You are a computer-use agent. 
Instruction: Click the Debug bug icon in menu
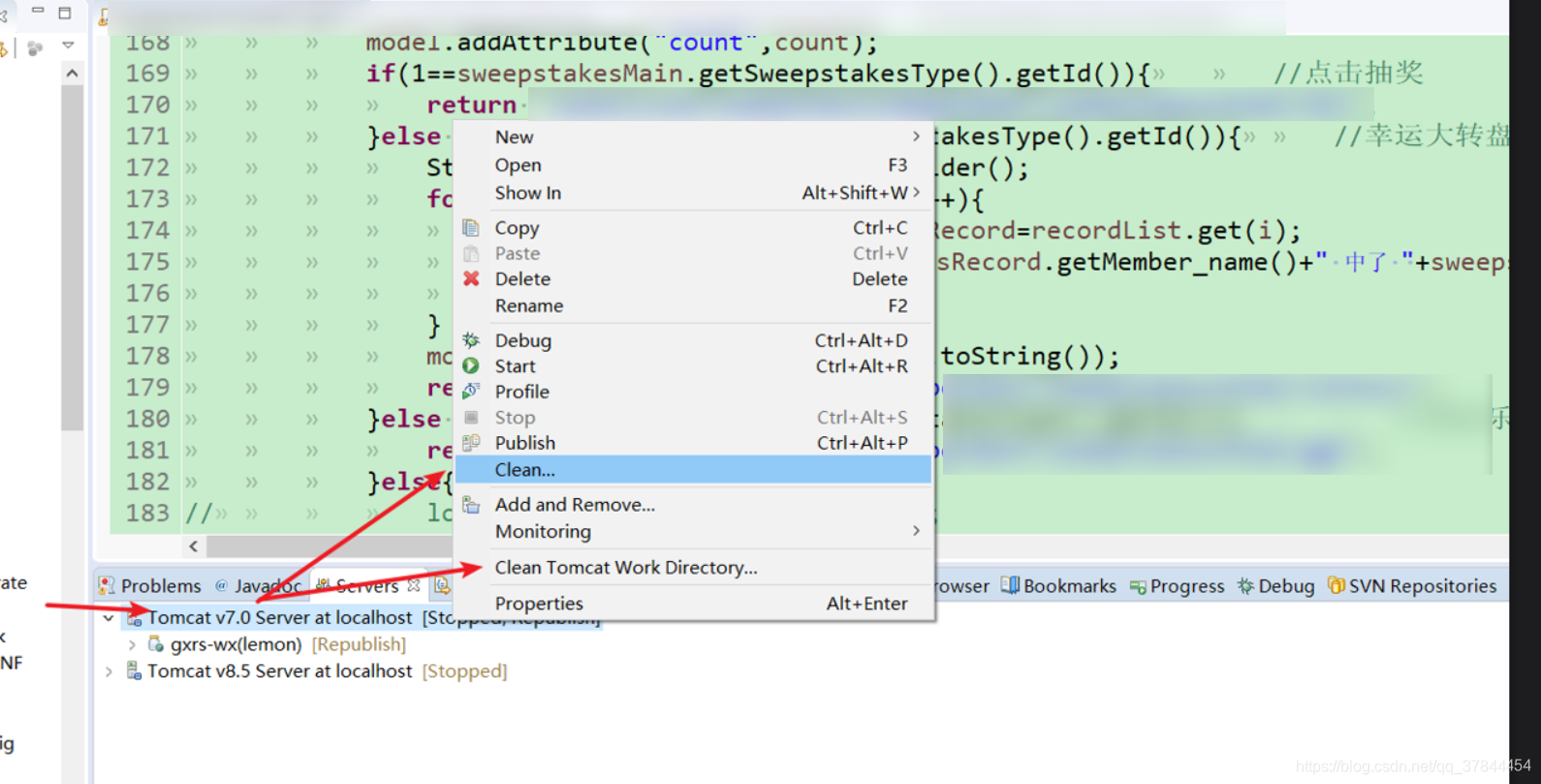click(471, 340)
